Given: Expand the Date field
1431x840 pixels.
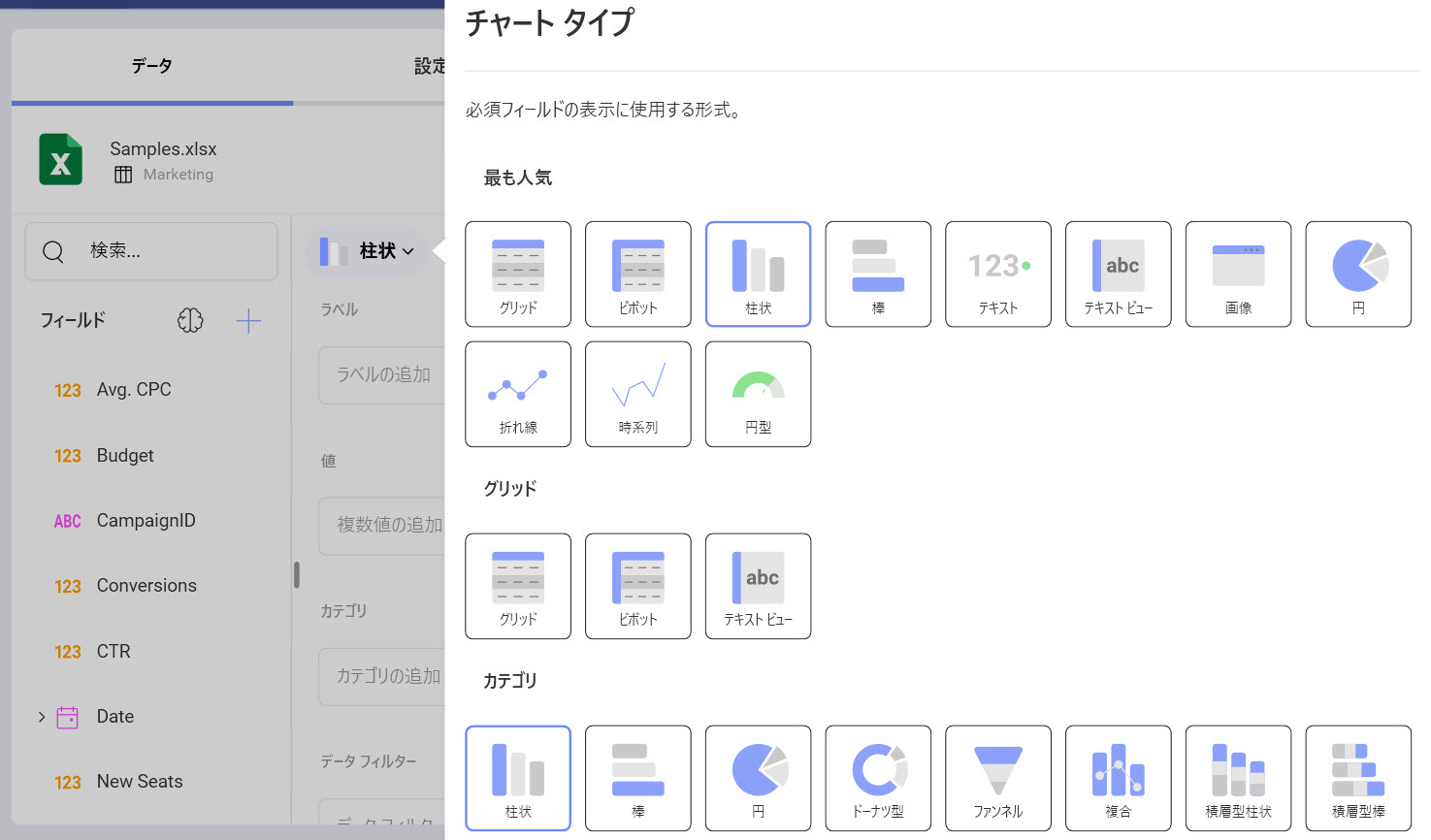Looking at the screenshot, I should click(42, 717).
